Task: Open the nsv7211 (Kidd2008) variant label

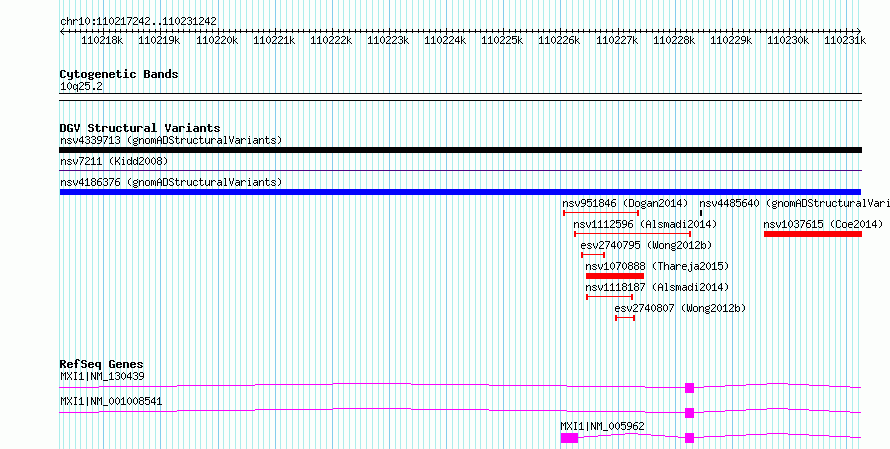Action: [114, 162]
